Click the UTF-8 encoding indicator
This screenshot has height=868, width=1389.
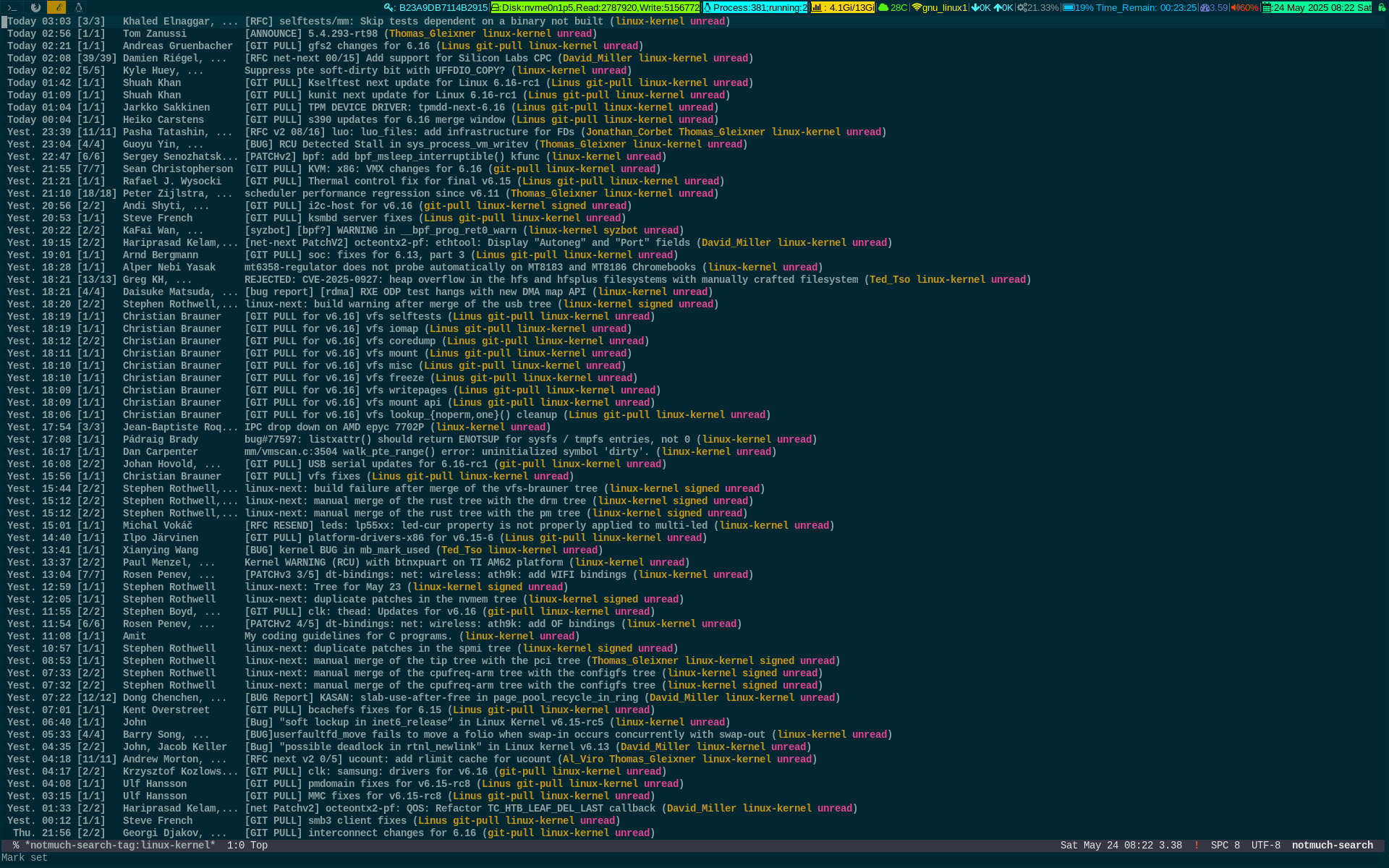(x=1265, y=845)
